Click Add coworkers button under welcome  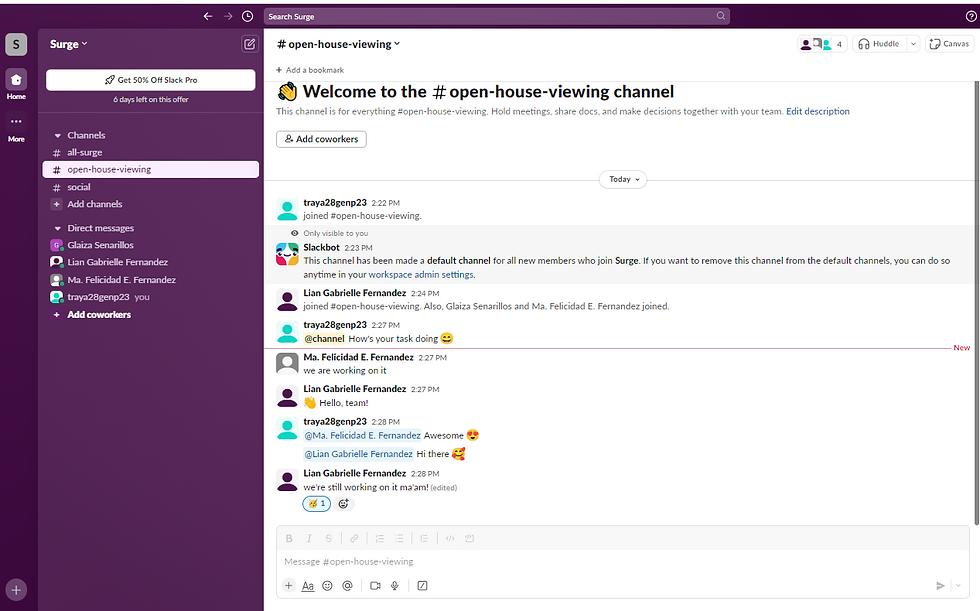[321, 139]
